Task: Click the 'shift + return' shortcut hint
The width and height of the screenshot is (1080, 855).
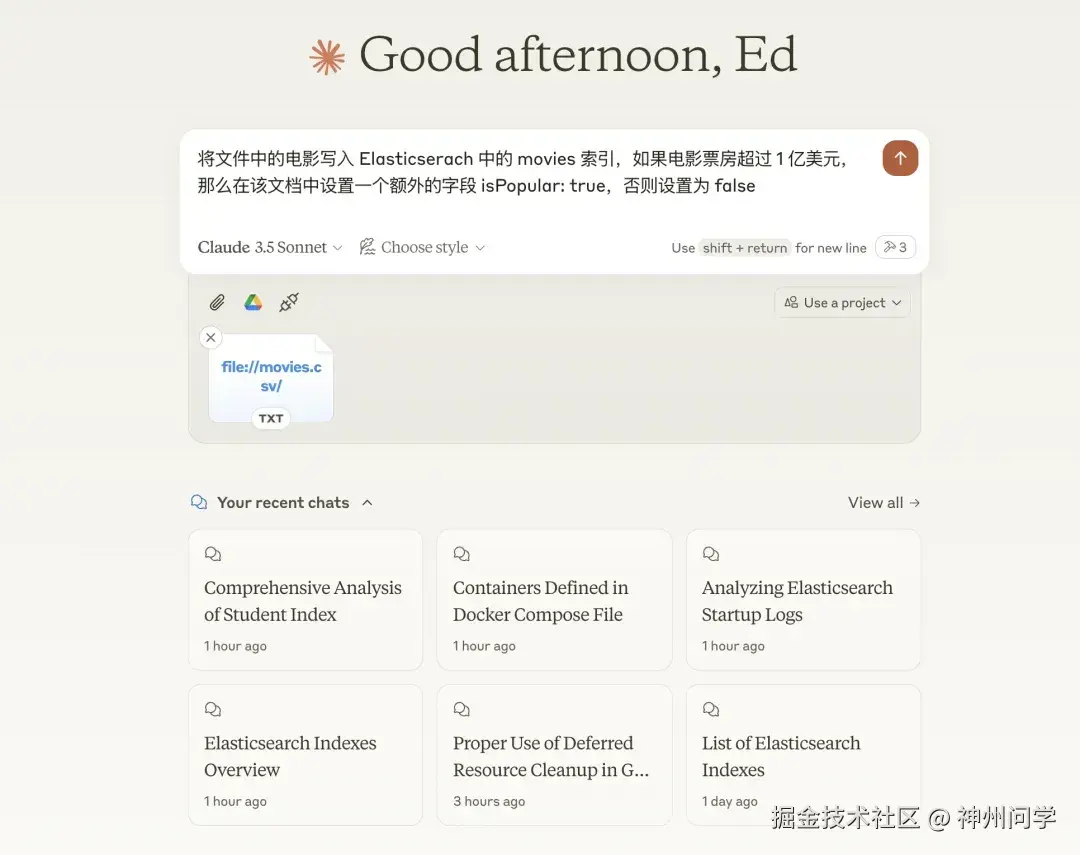Action: (745, 248)
